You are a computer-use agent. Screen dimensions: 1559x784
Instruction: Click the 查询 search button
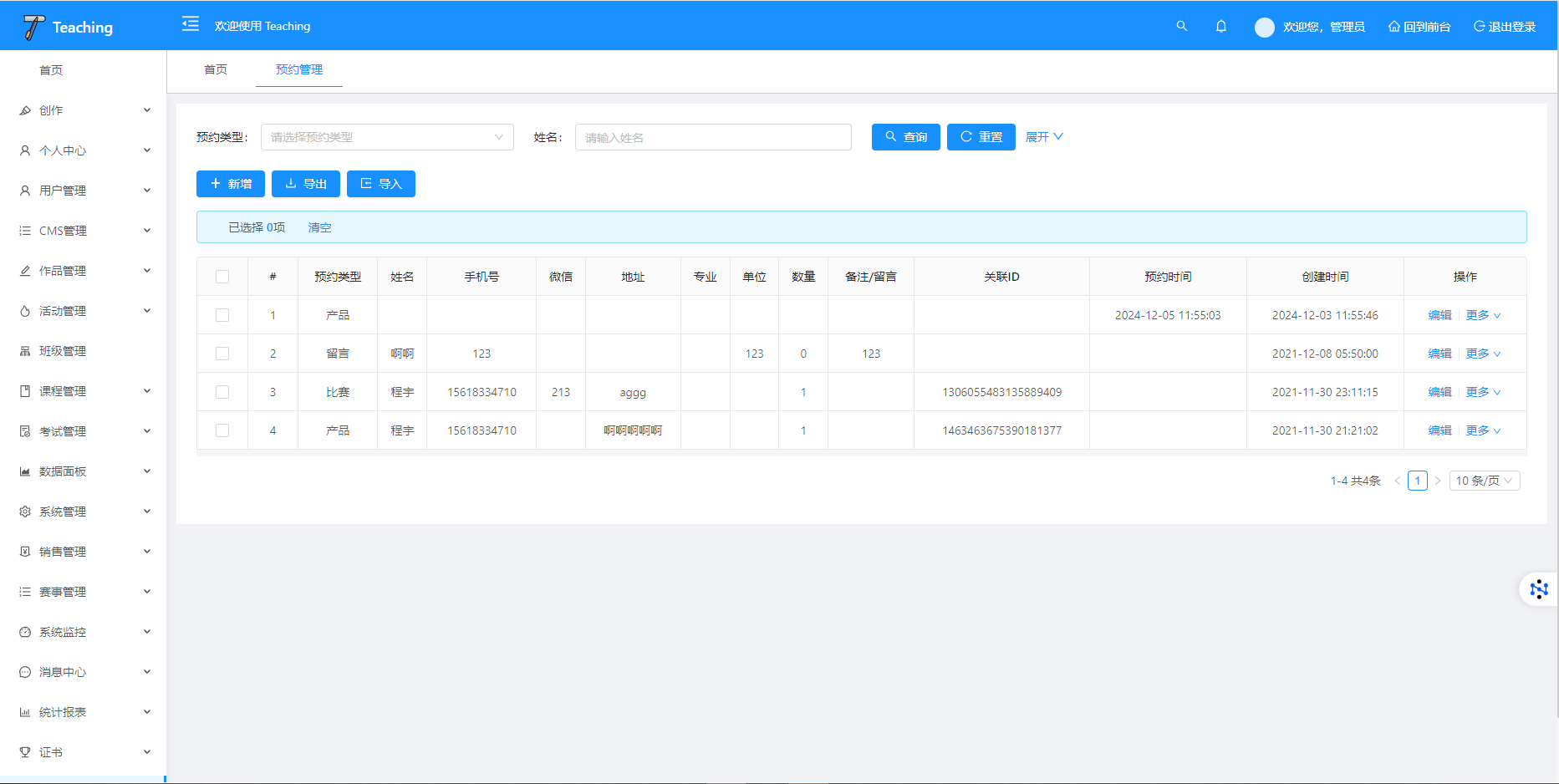(905, 137)
